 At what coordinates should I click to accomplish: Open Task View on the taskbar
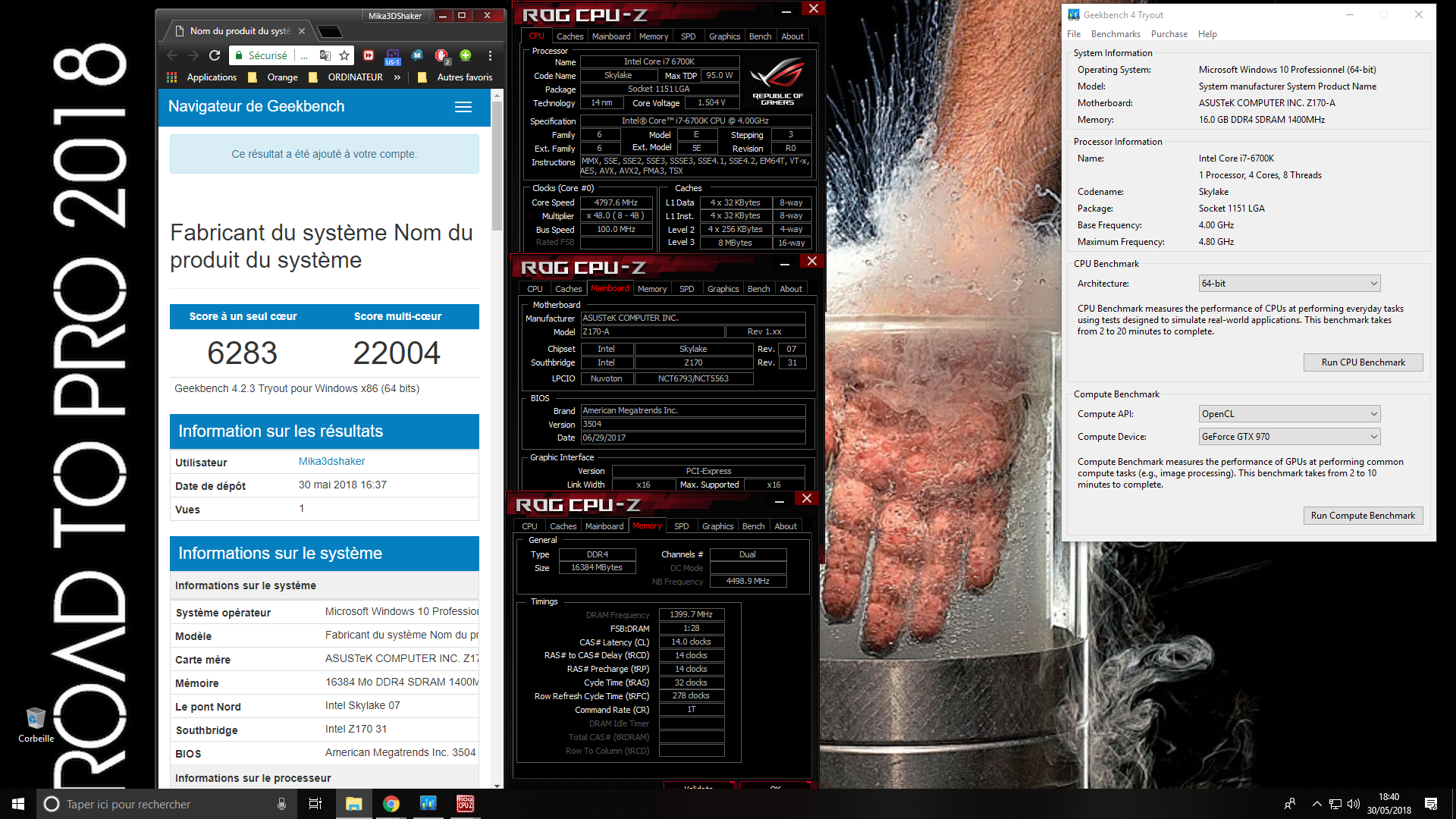coord(315,804)
